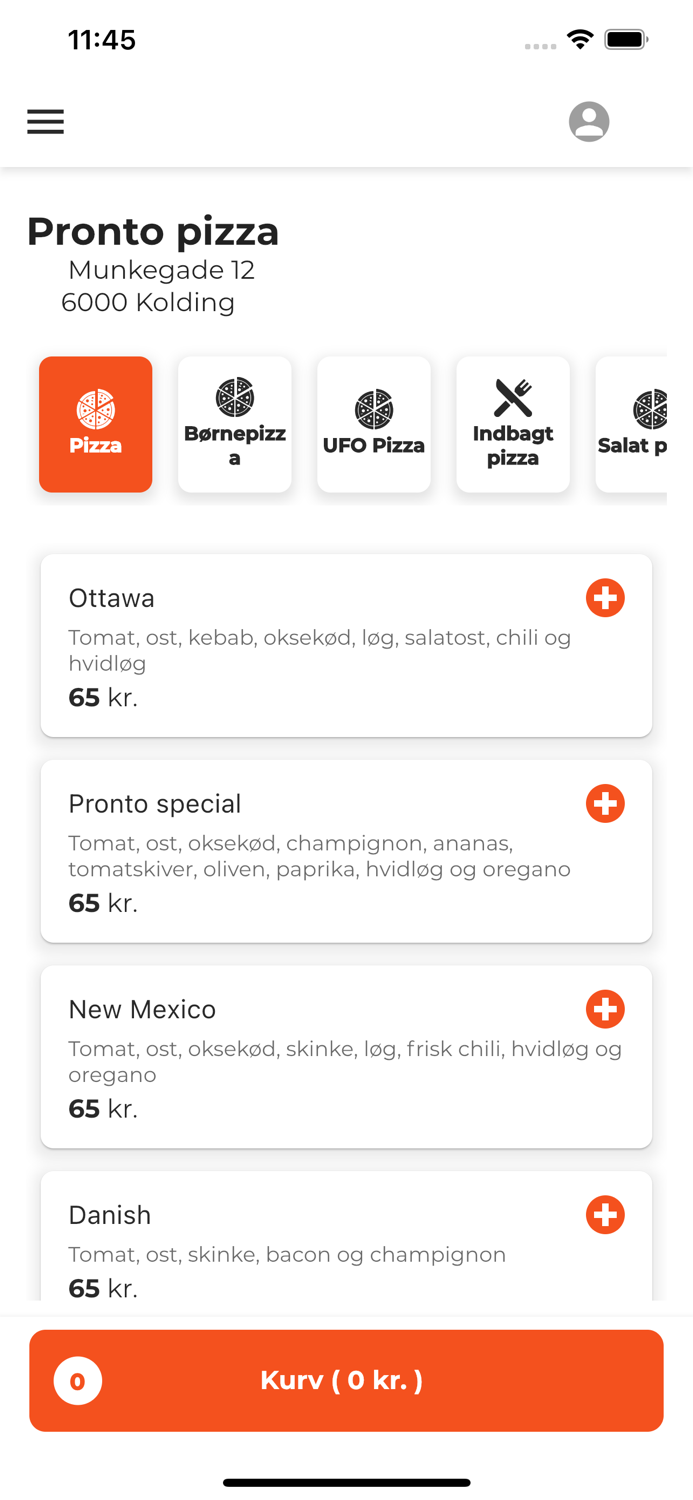Tap the Pronto pizza restaurant title
Screen dimensions: 693x1500
pos(153,231)
